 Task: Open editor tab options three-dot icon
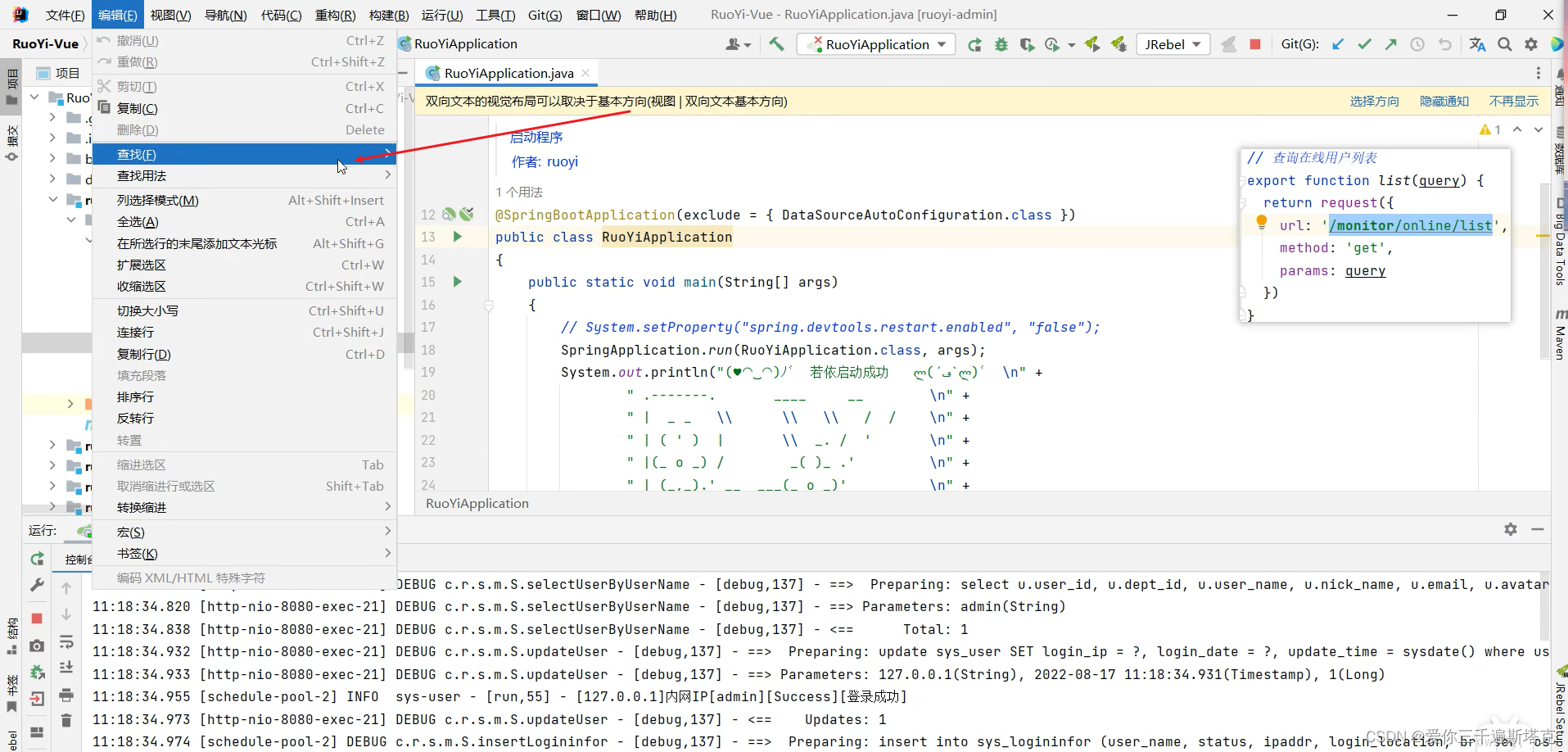point(1538,73)
